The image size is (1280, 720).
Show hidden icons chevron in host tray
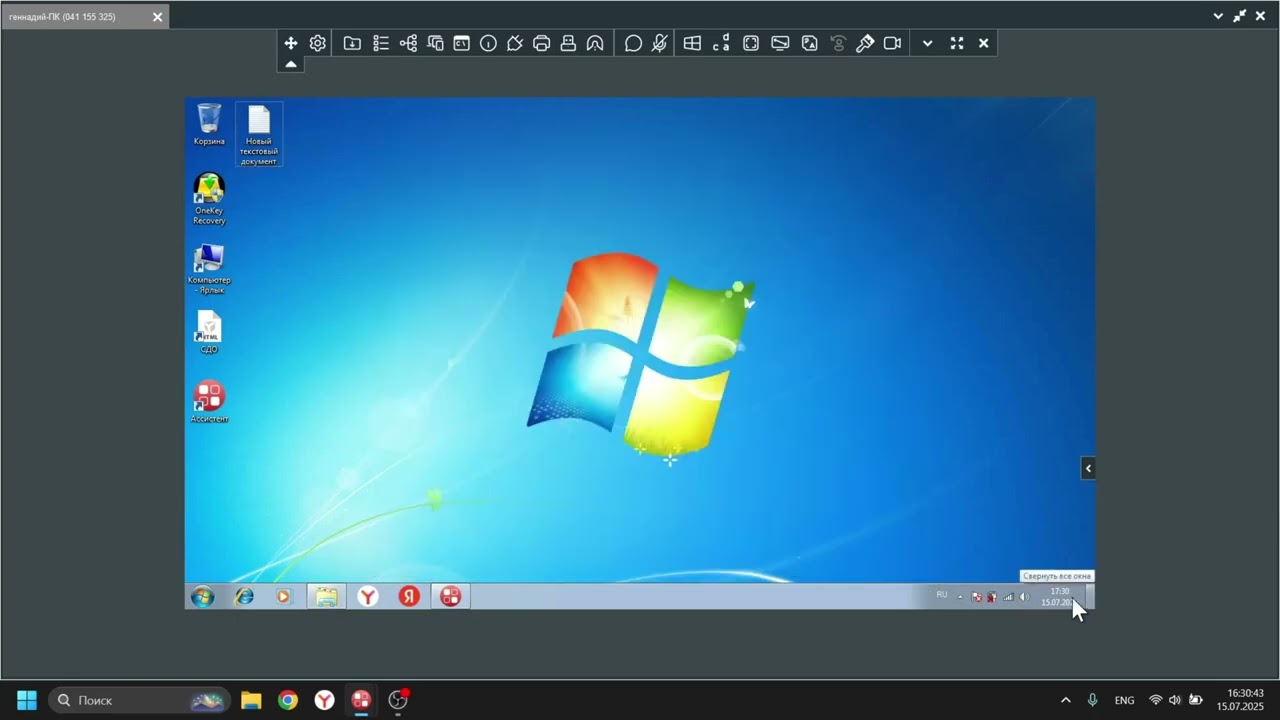[1065, 700]
